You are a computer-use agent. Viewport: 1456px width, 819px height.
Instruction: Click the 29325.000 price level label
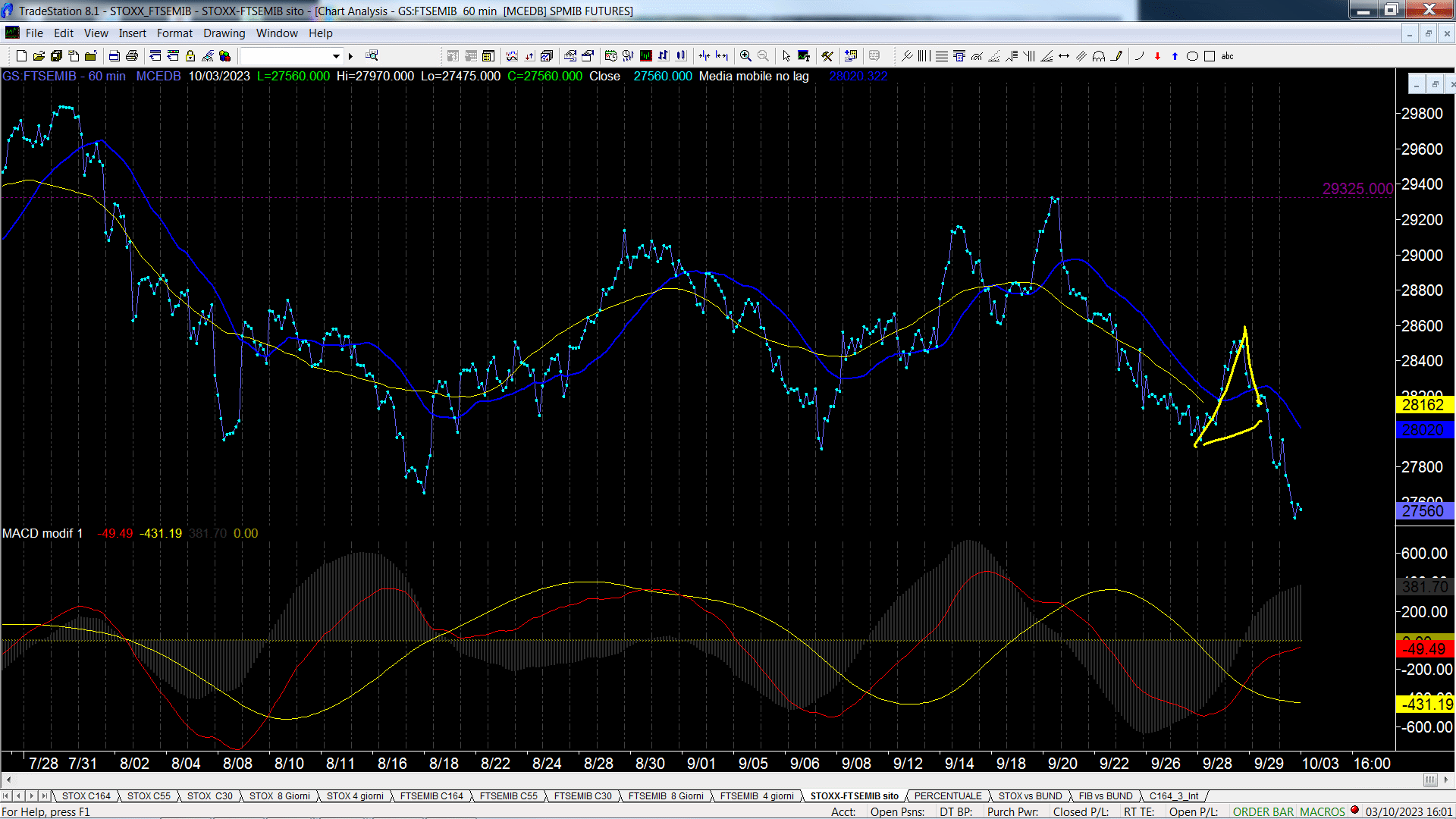coord(1357,189)
